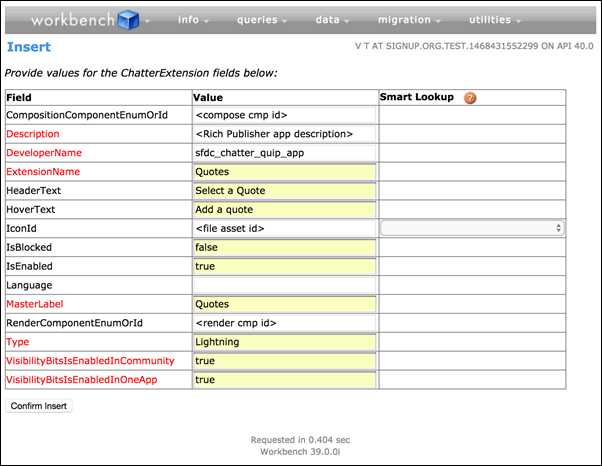Expand the IconId Smart Lookup dropdown
Screen dimensions: 602x466
pyautogui.click(x=472, y=228)
